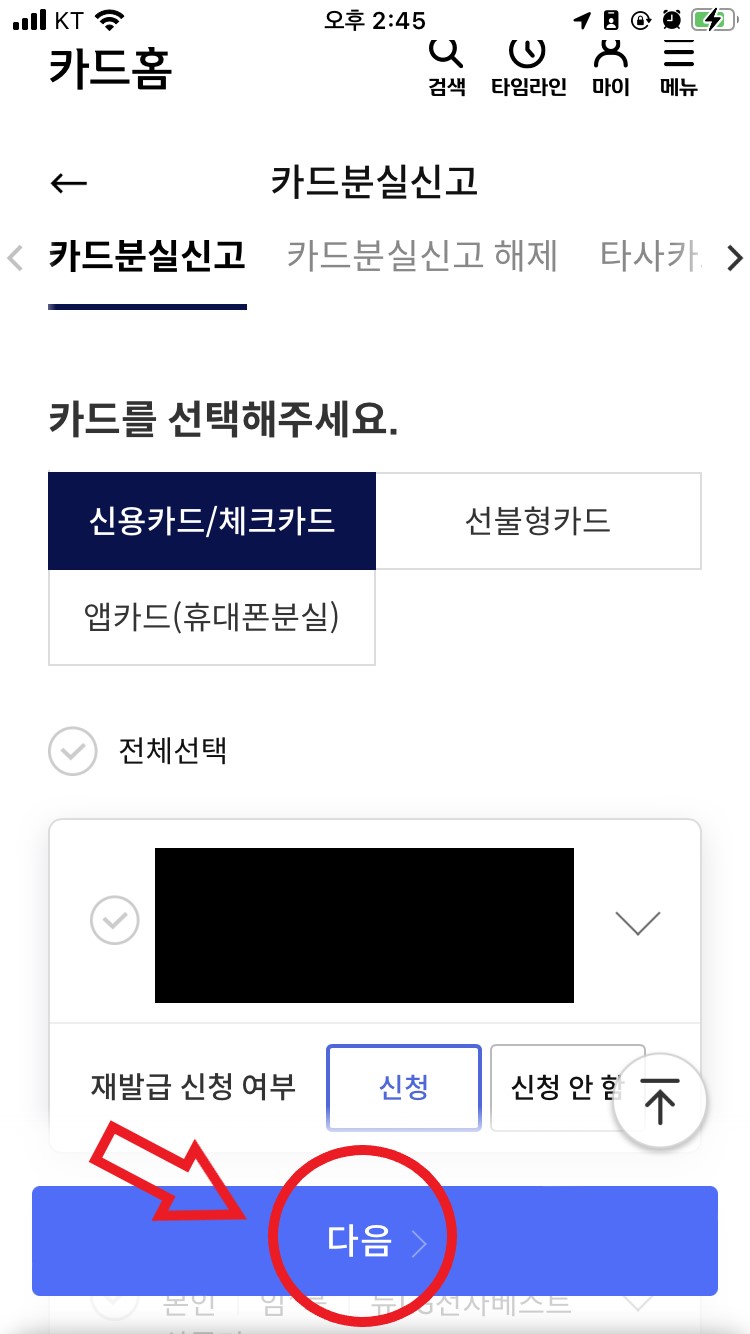Screen dimensions: 750x1334
Task: Tap the back arrow to go back
Action: coord(68,182)
